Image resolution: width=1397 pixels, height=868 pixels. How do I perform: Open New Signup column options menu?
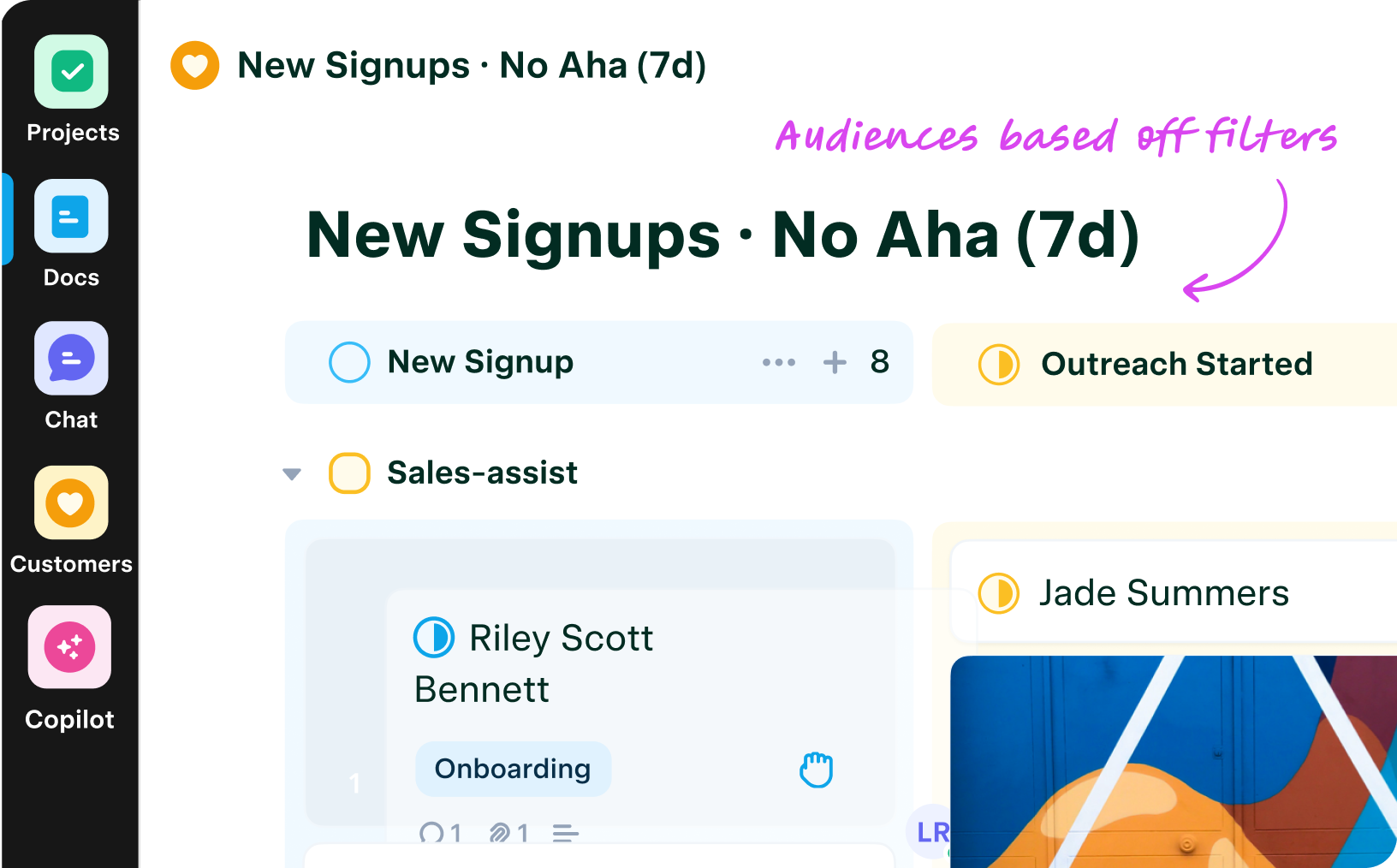pos(779,363)
